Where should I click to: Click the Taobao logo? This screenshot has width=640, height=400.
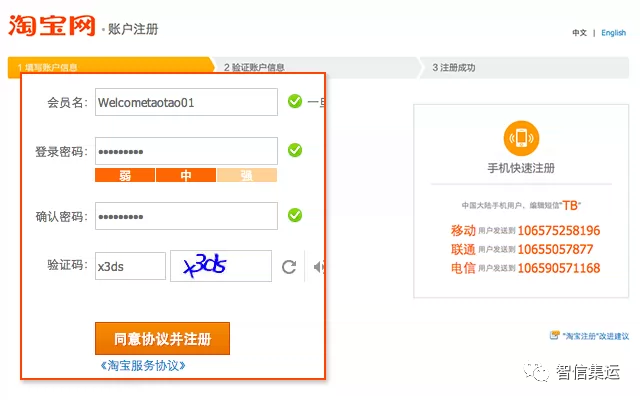coord(52,25)
